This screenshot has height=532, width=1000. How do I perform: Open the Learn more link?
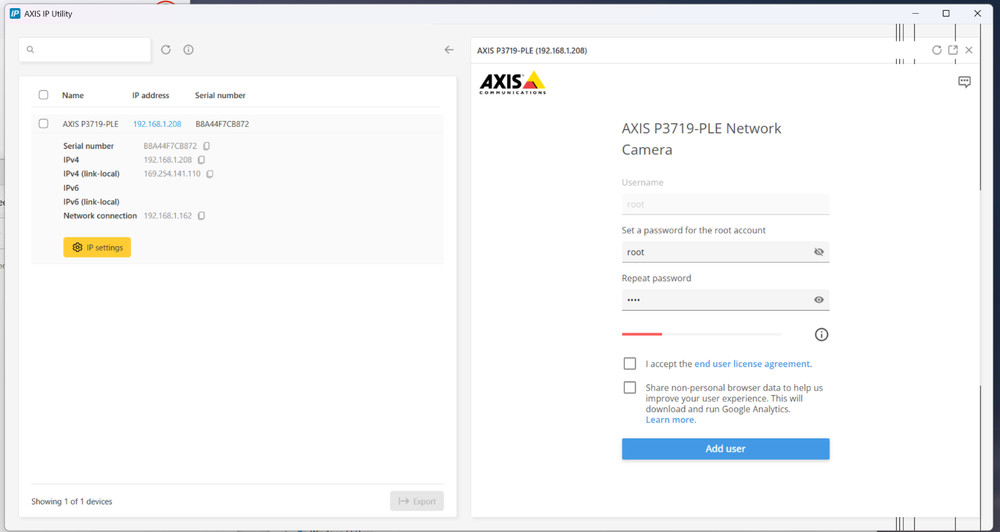pos(670,420)
